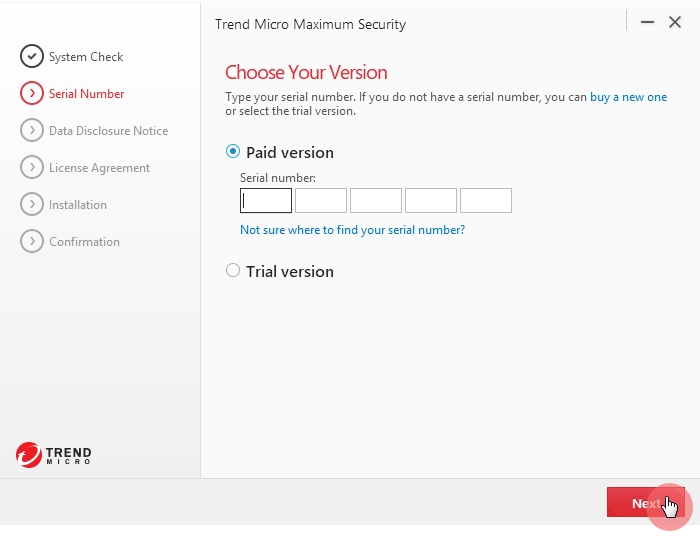Focus the fourth serial number box
This screenshot has height=536, width=700.
pos(431,200)
